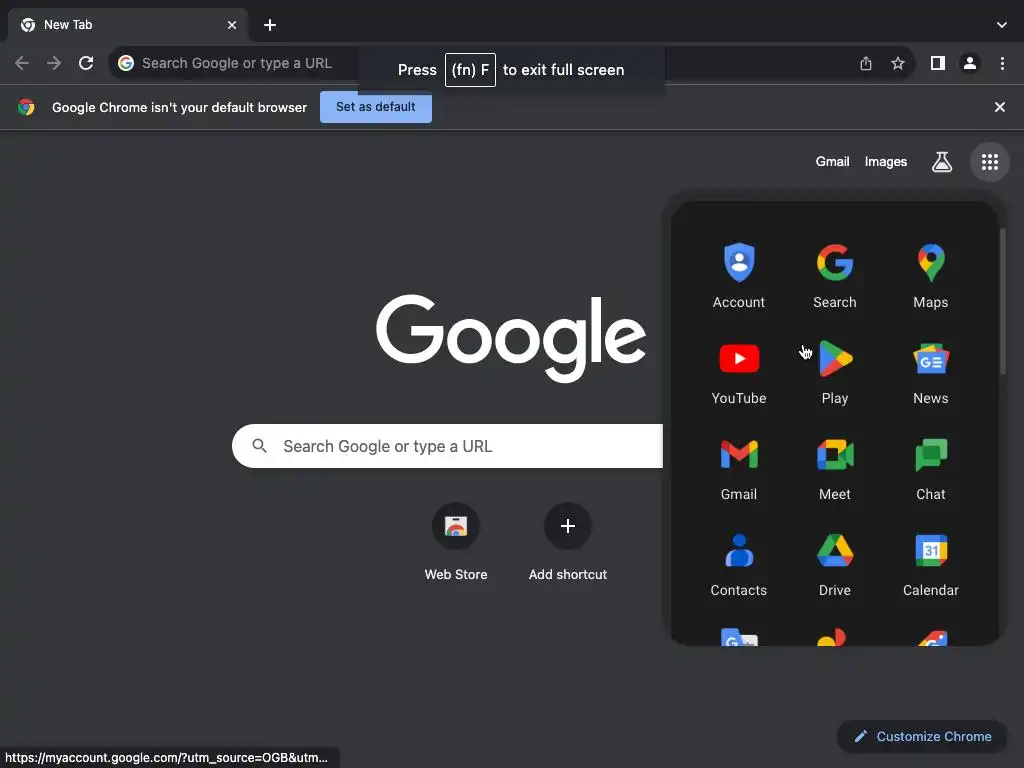This screenshot has height=768, width=1024.
Task: Start Google Meet from the apps panel
Action: (835, 468)
